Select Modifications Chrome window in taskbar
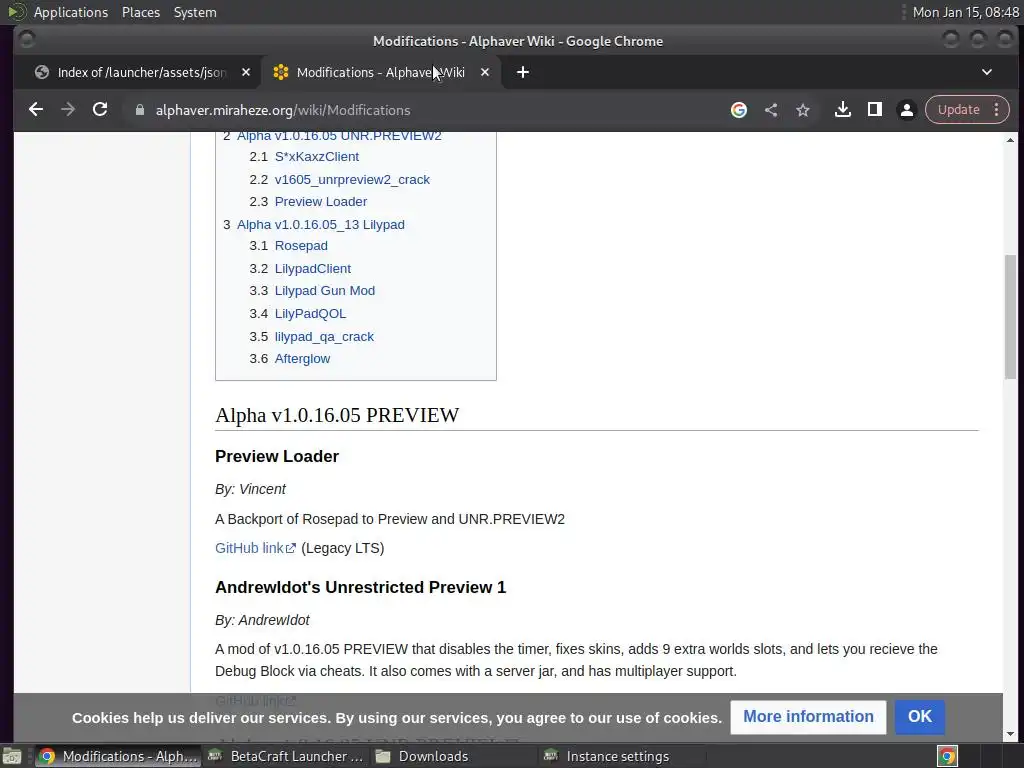 [x=118, y=756]
